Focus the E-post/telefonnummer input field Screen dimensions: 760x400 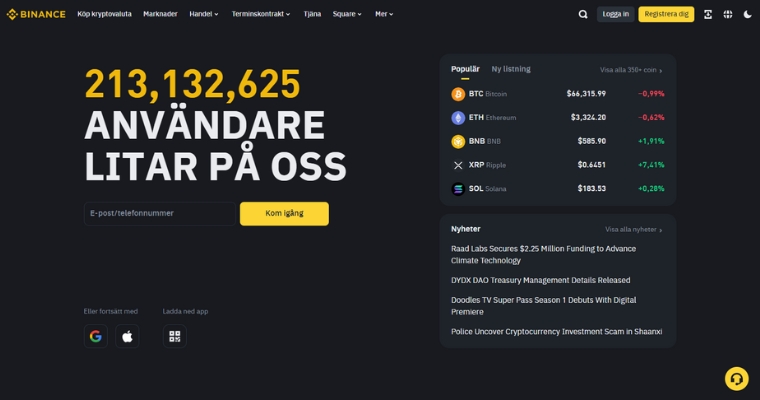[x=159, y=213]
